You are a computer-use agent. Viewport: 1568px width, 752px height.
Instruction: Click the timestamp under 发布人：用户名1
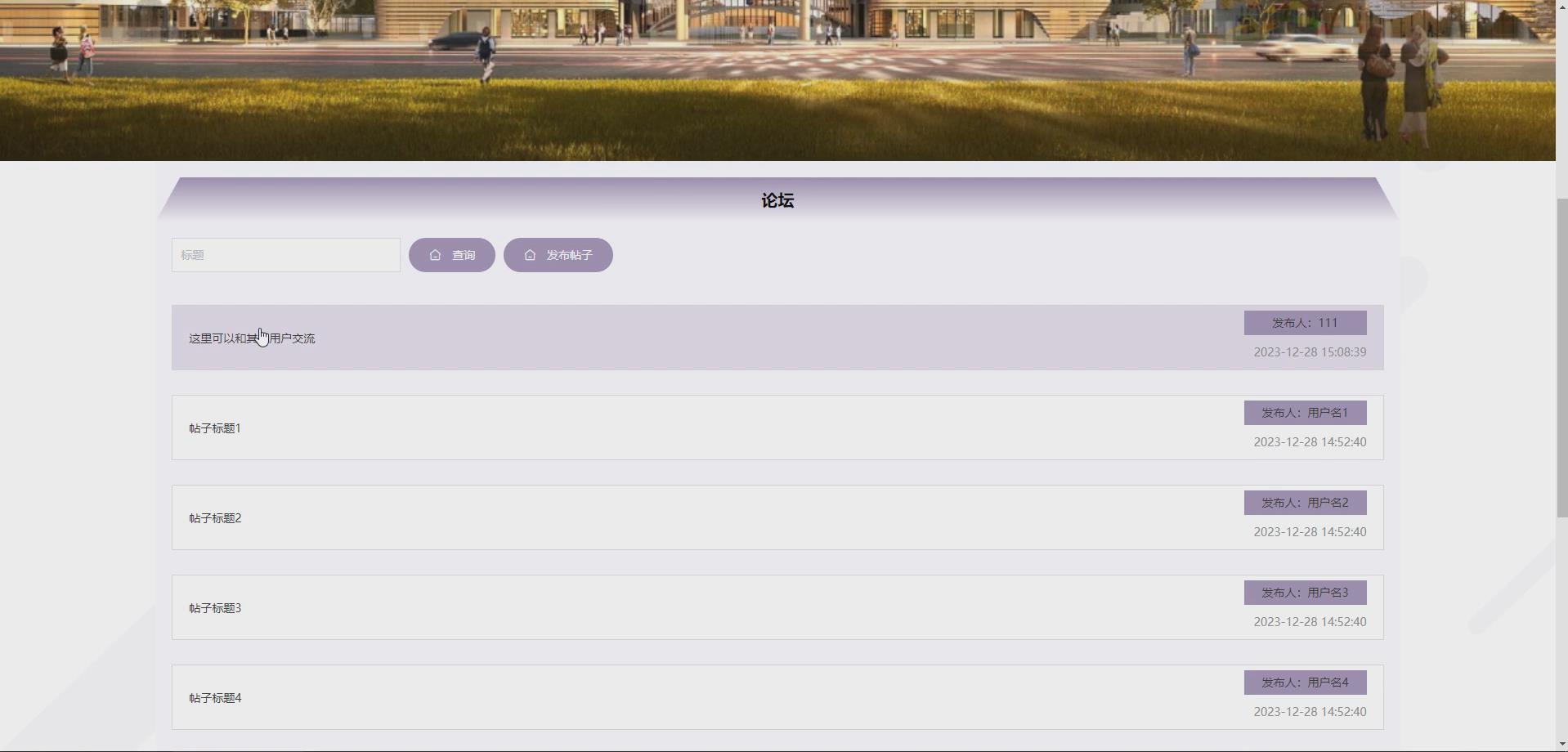[1310, 442]
